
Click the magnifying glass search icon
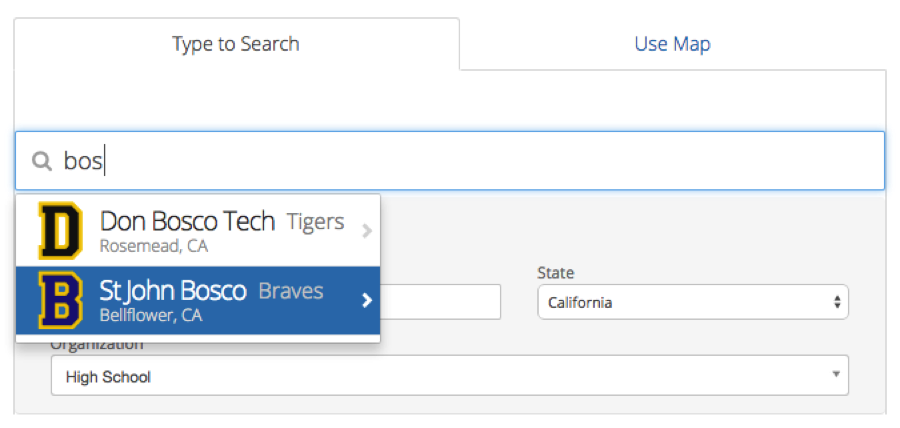point(41,161)
